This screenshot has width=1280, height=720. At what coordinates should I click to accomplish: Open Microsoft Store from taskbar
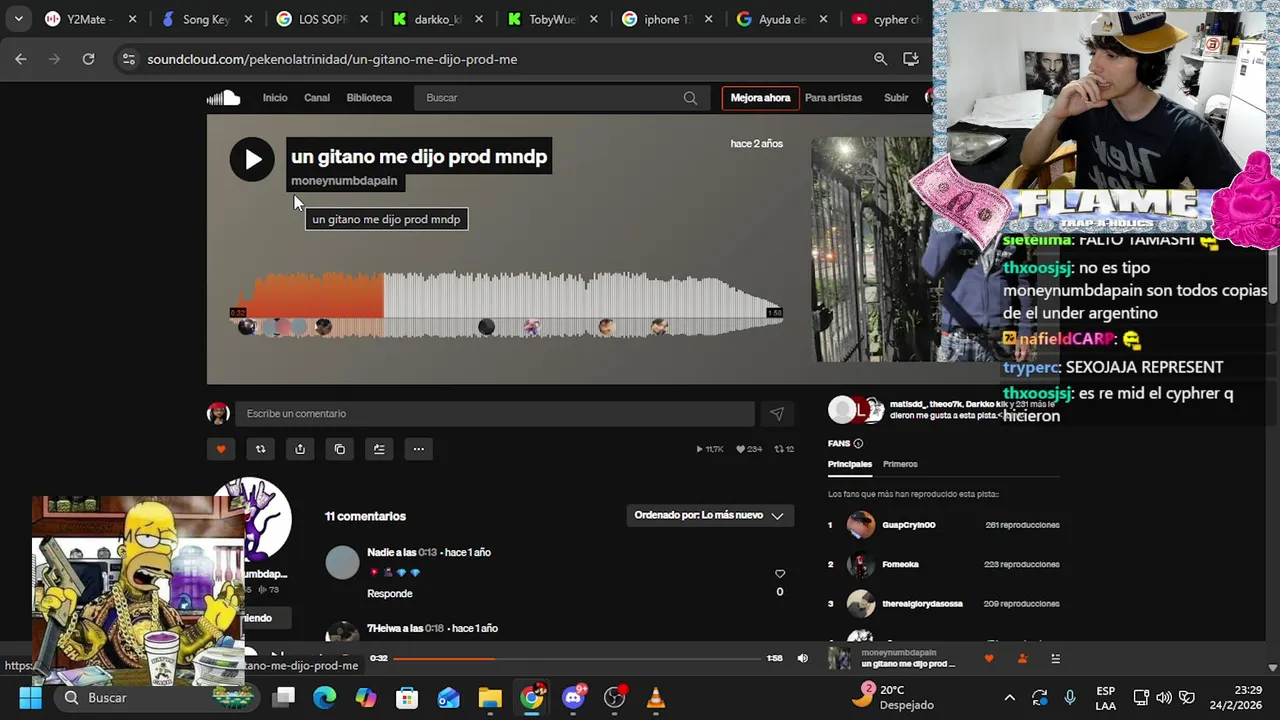[x=407, y=697]
